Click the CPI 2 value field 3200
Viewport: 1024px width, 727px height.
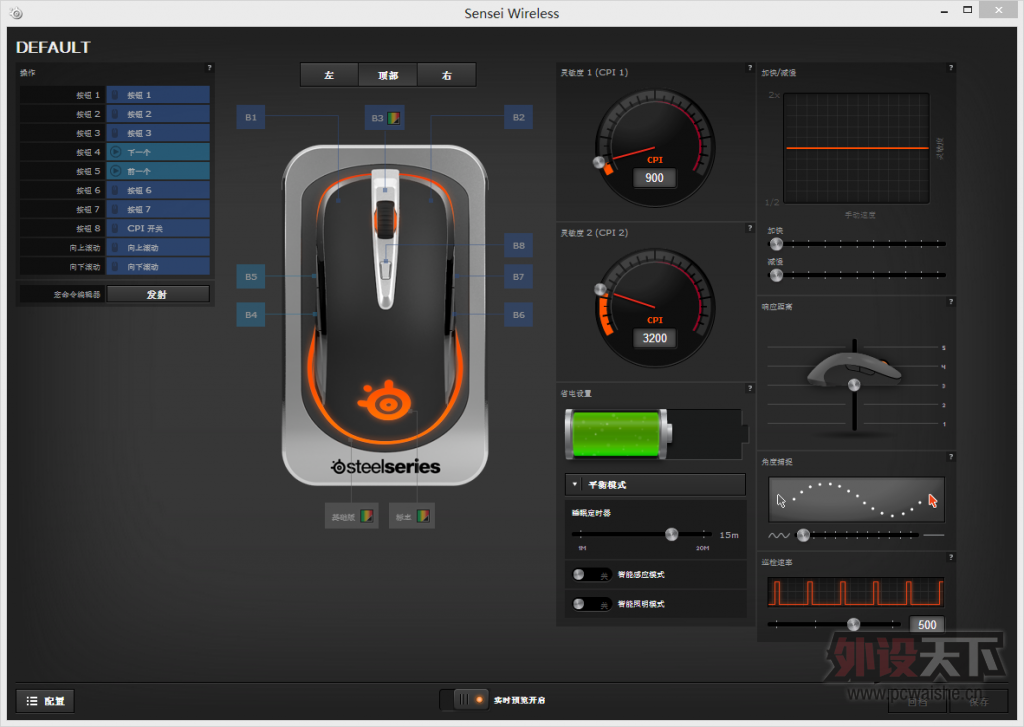pos(654,338)
